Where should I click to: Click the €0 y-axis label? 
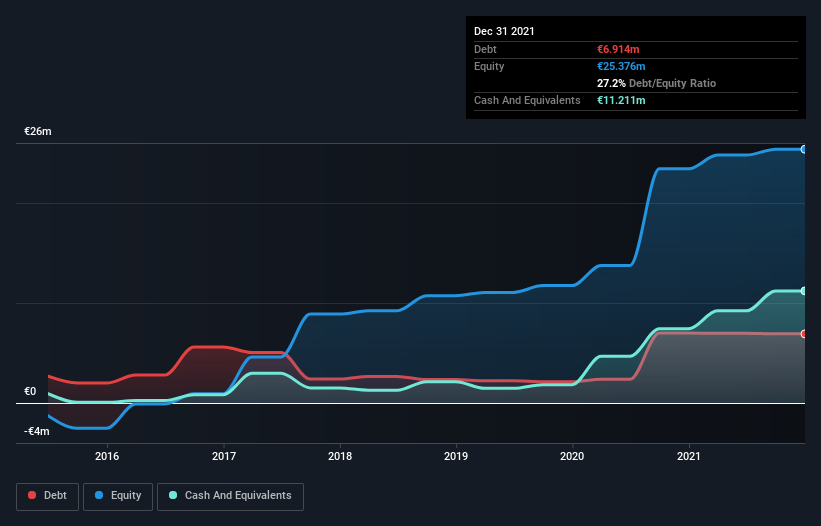point(30,391)
